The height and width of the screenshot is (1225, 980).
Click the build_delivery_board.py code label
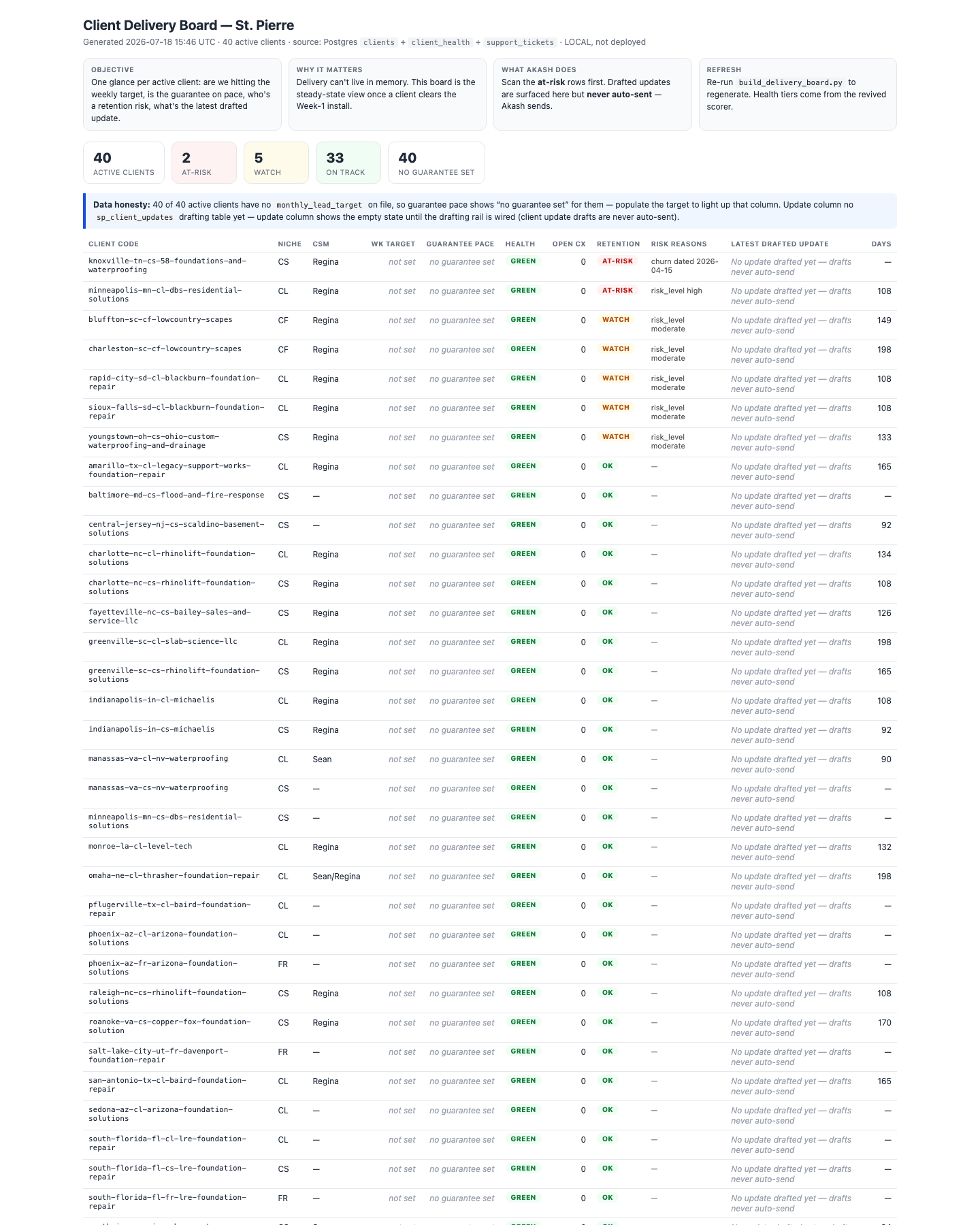(790, 82)
